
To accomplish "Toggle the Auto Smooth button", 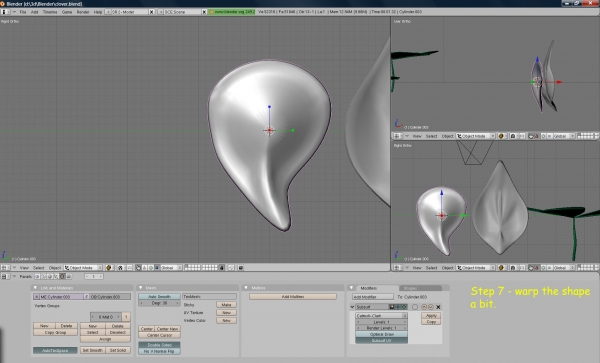I will 159,296.
